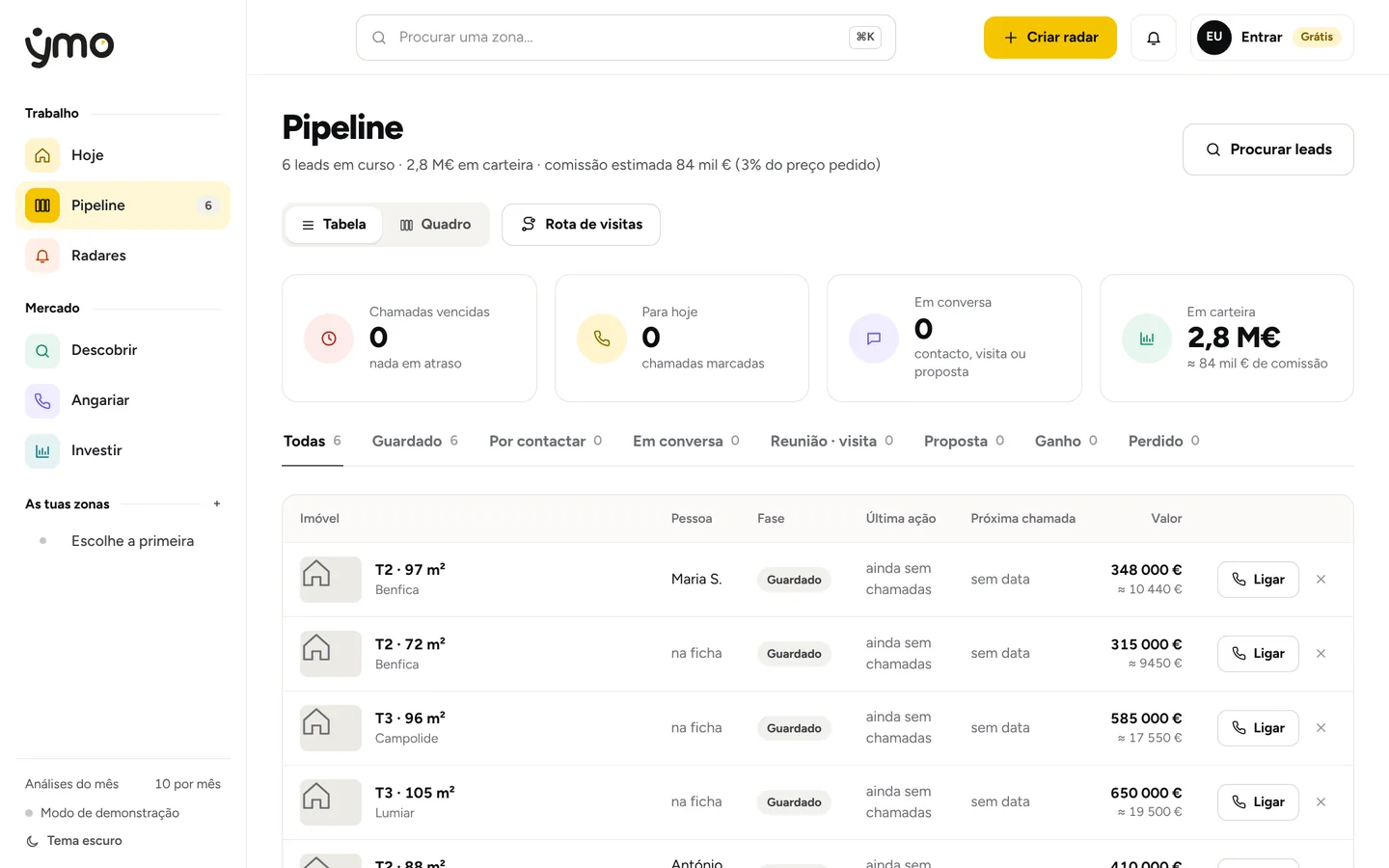Switch to Tabela view
Screen dimensions: 1389x868
[334, 225]
